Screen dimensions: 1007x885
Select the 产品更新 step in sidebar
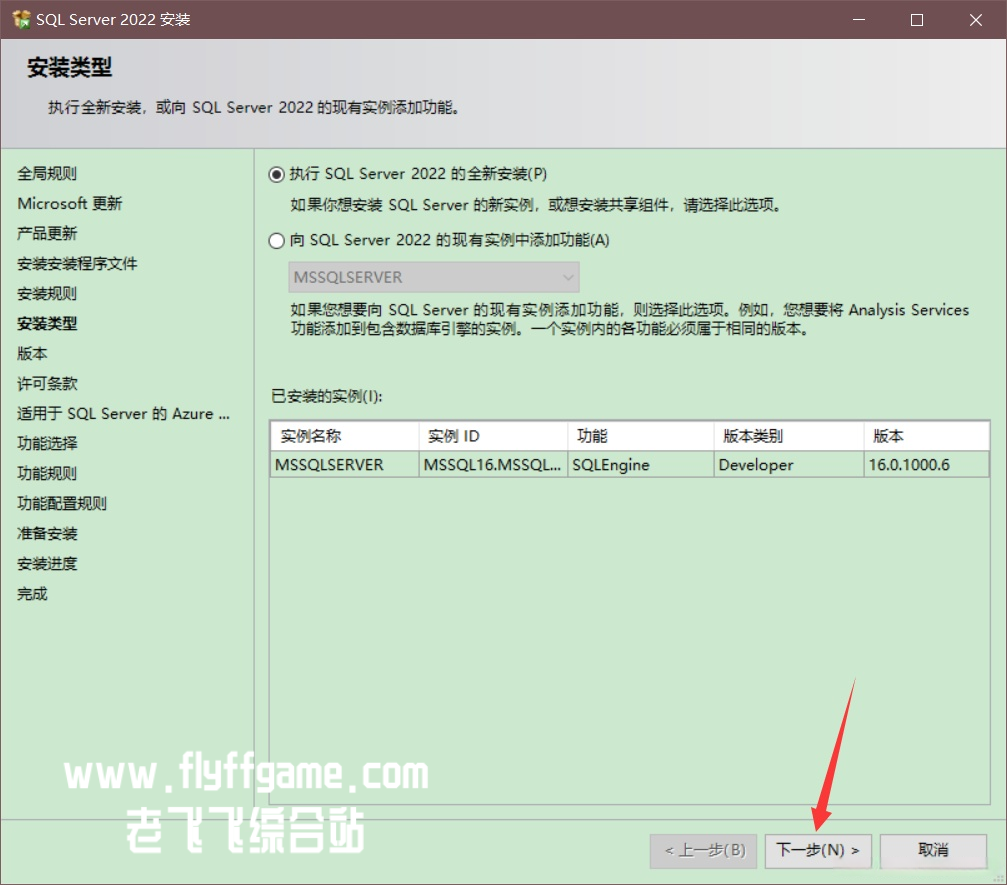click(47, 234)
